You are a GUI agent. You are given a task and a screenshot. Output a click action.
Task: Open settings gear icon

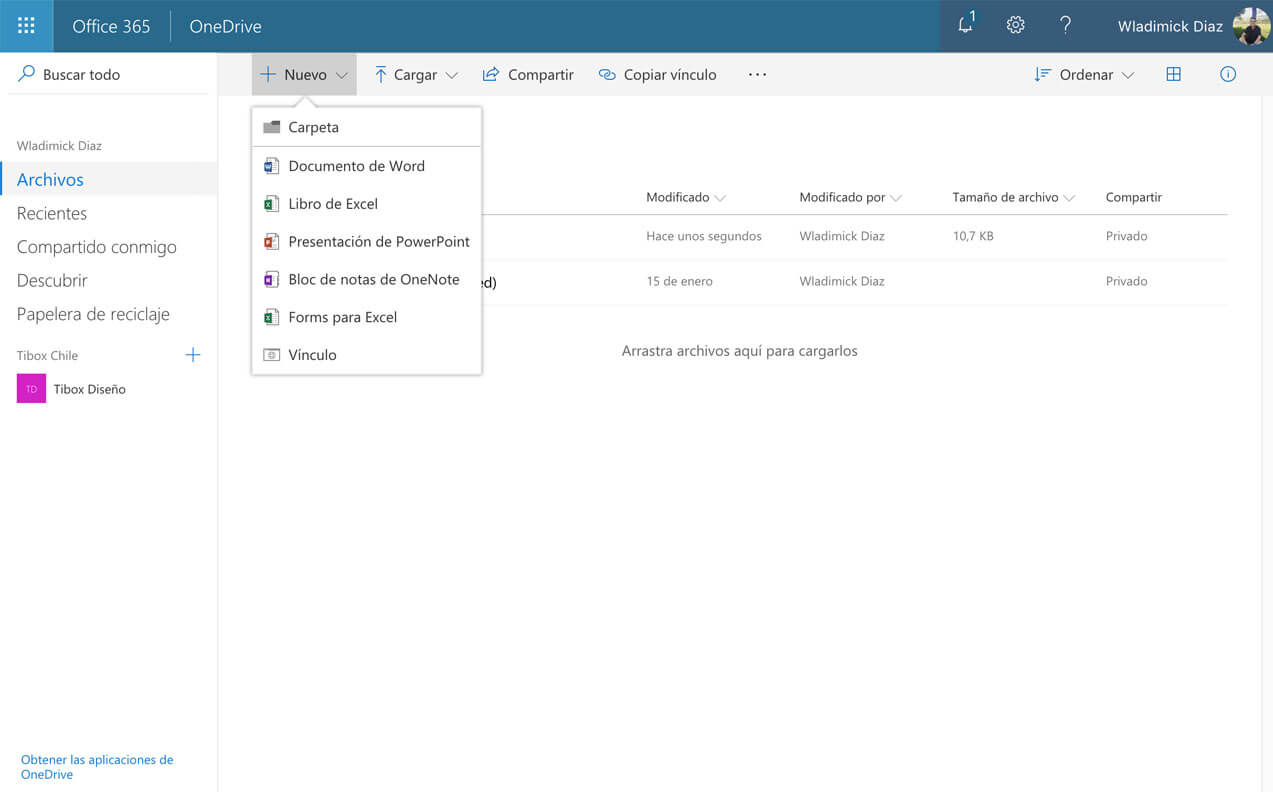1015,26
